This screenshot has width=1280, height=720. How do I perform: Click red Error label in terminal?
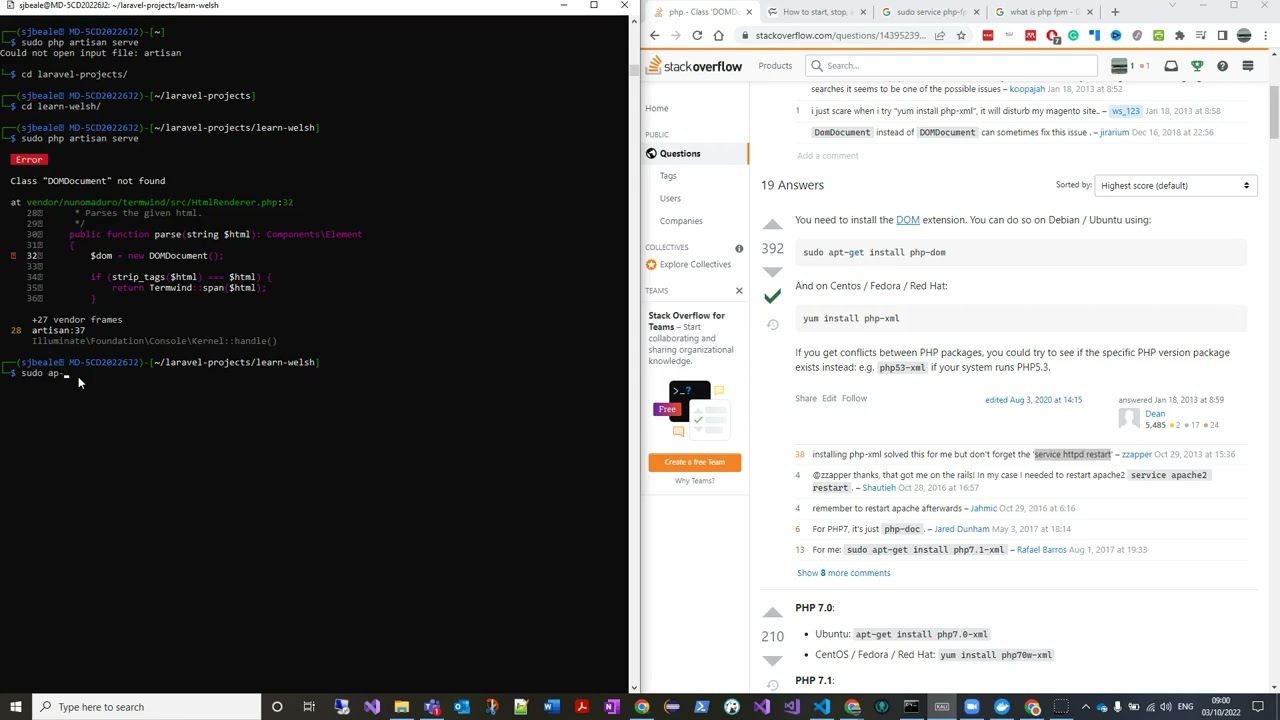pyautogui.click(x=29, y=160)
